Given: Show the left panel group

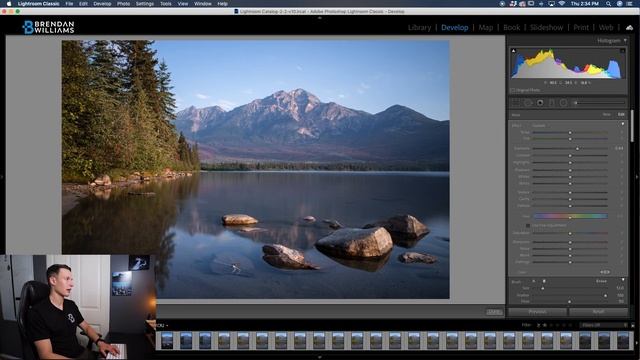Looking at the screenshot, I should [2, 177].
